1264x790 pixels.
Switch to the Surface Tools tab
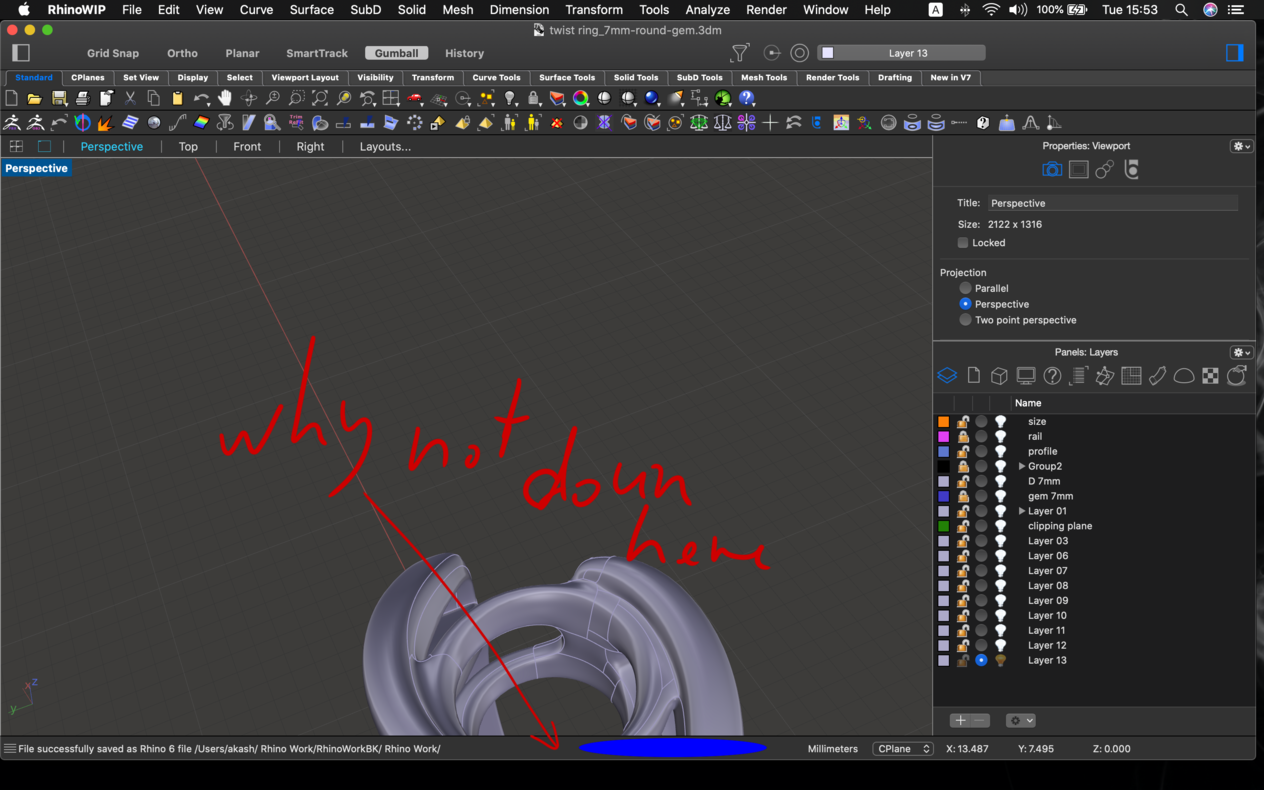tap(567, 77)
